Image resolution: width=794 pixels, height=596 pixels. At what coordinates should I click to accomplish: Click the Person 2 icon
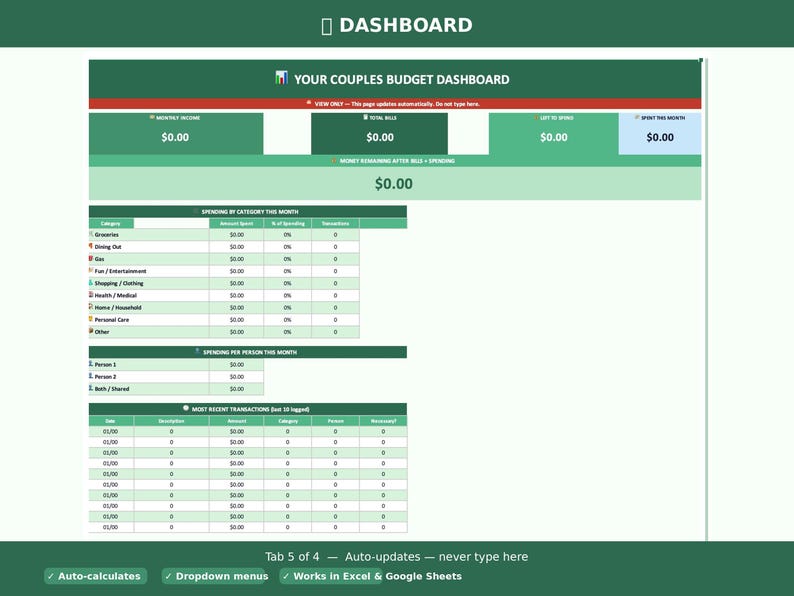point(91,376)
